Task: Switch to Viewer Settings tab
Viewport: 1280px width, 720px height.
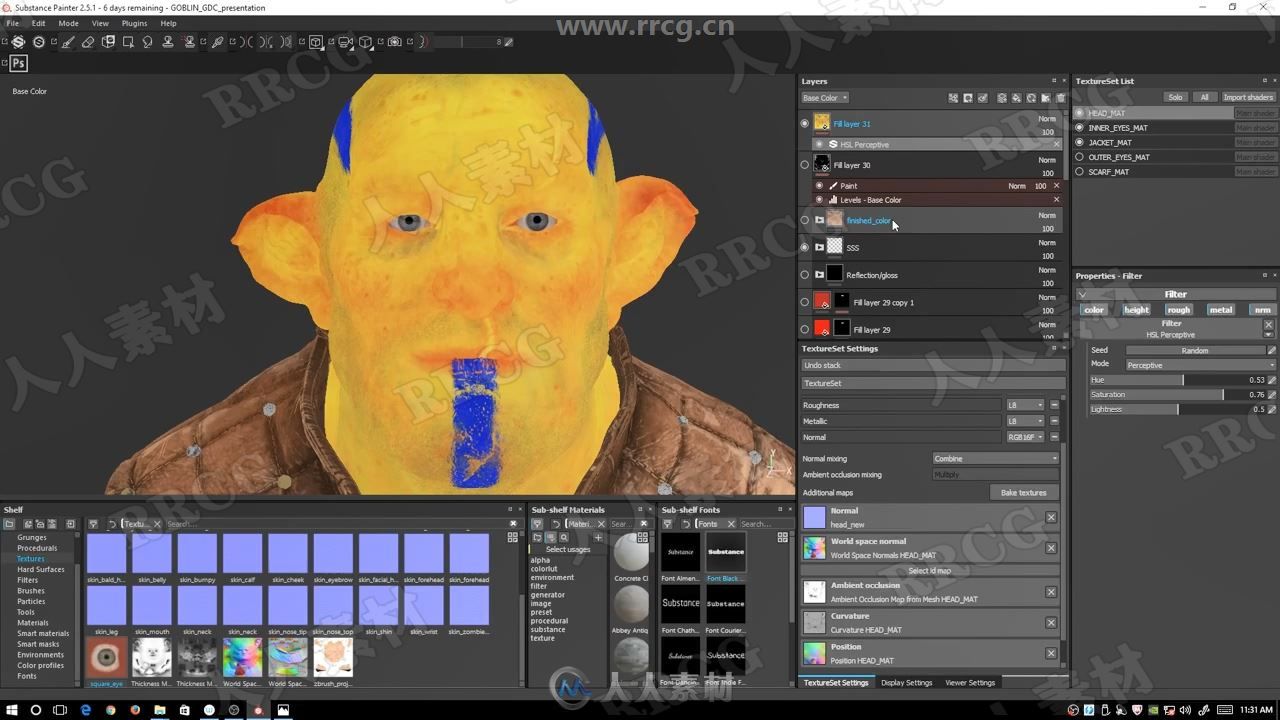Action: (970, 683)
